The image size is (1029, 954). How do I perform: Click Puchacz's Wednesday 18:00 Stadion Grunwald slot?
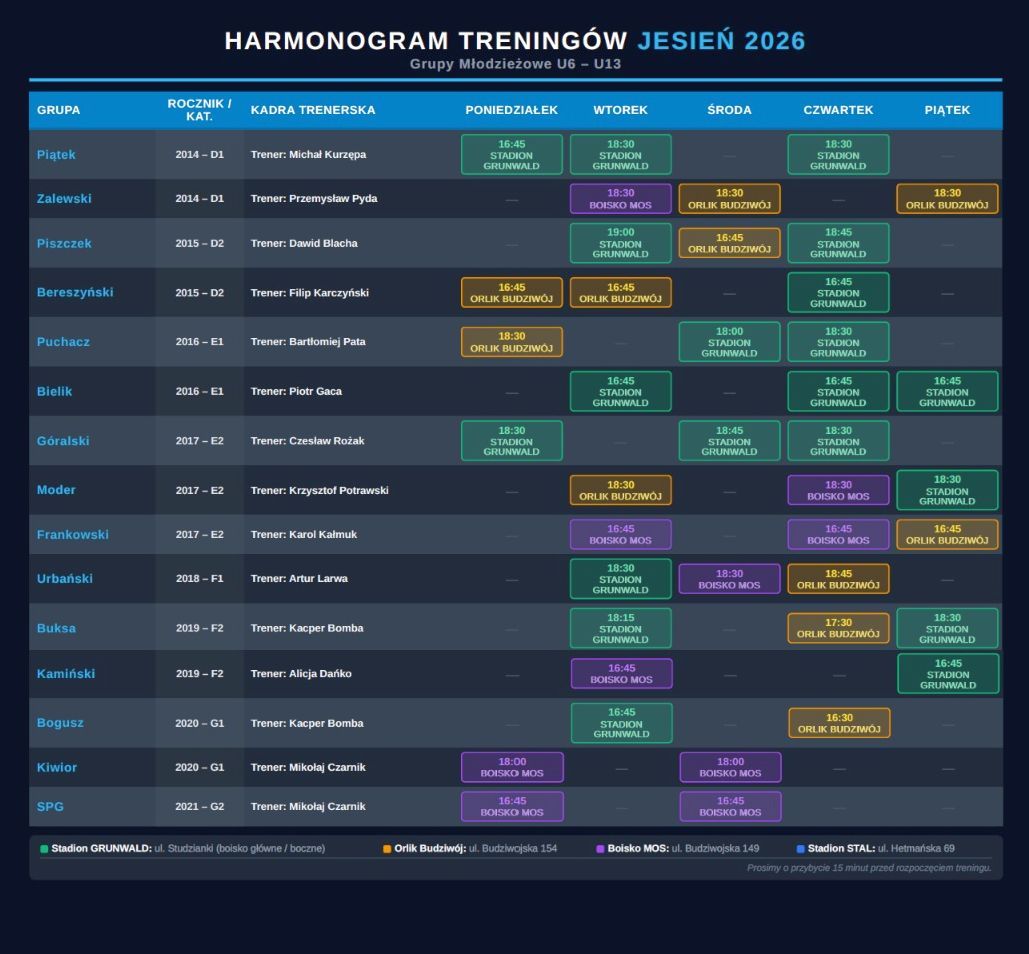tap(730, 342)
